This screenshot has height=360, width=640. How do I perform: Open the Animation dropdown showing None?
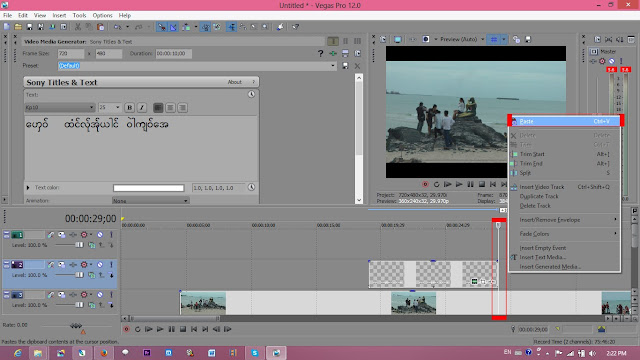(150, 200)
